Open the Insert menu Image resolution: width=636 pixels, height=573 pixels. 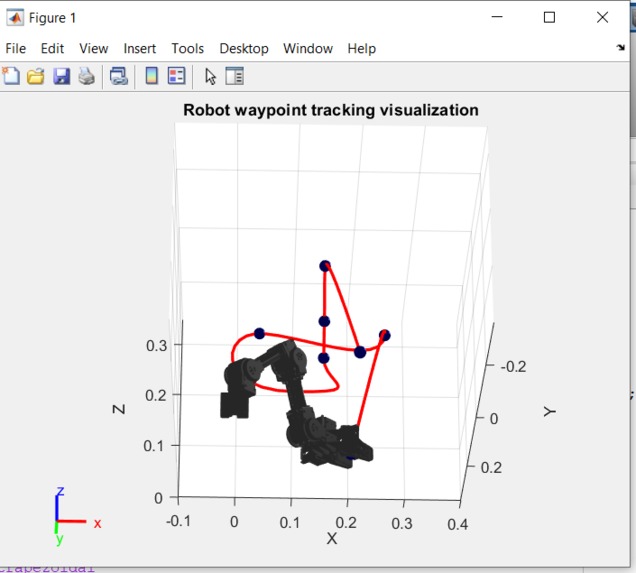(140, 49)
